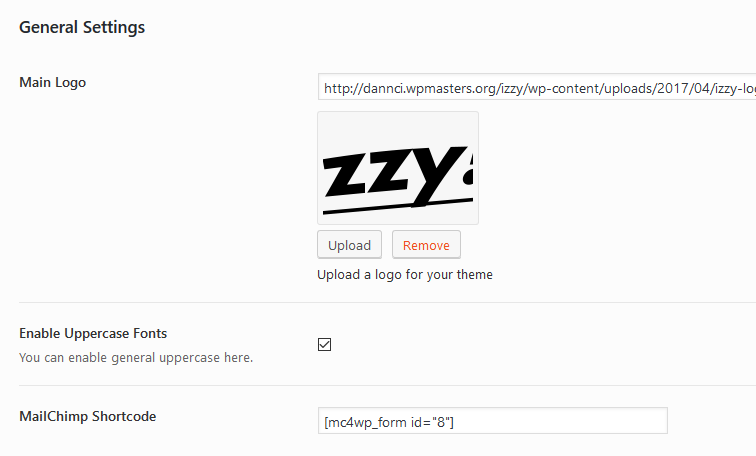Click the word 'Fonts' in the uppercase label
The image size is (756, 456).
(x=147, y=333)
